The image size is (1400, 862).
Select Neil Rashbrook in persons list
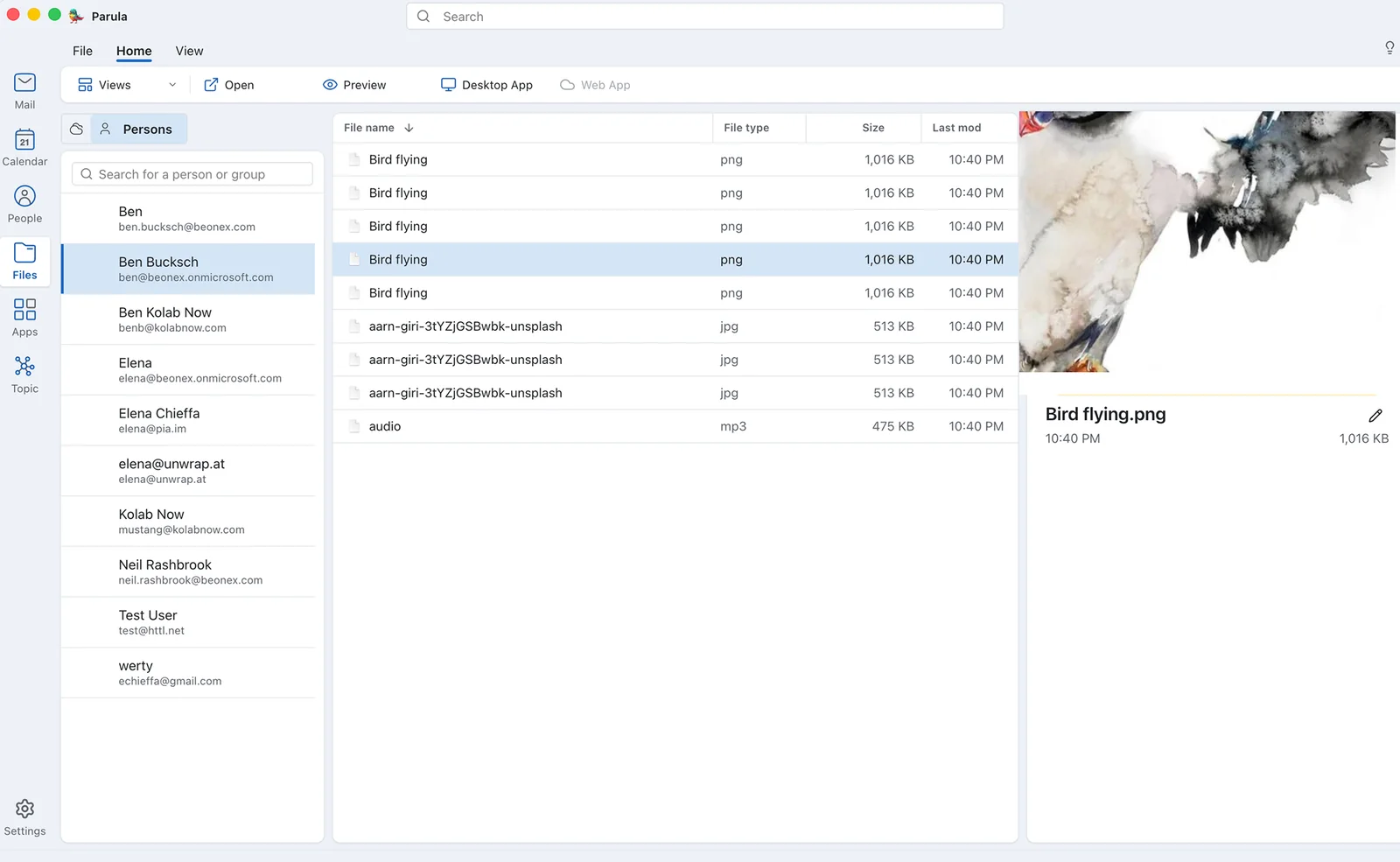[188, 571]
